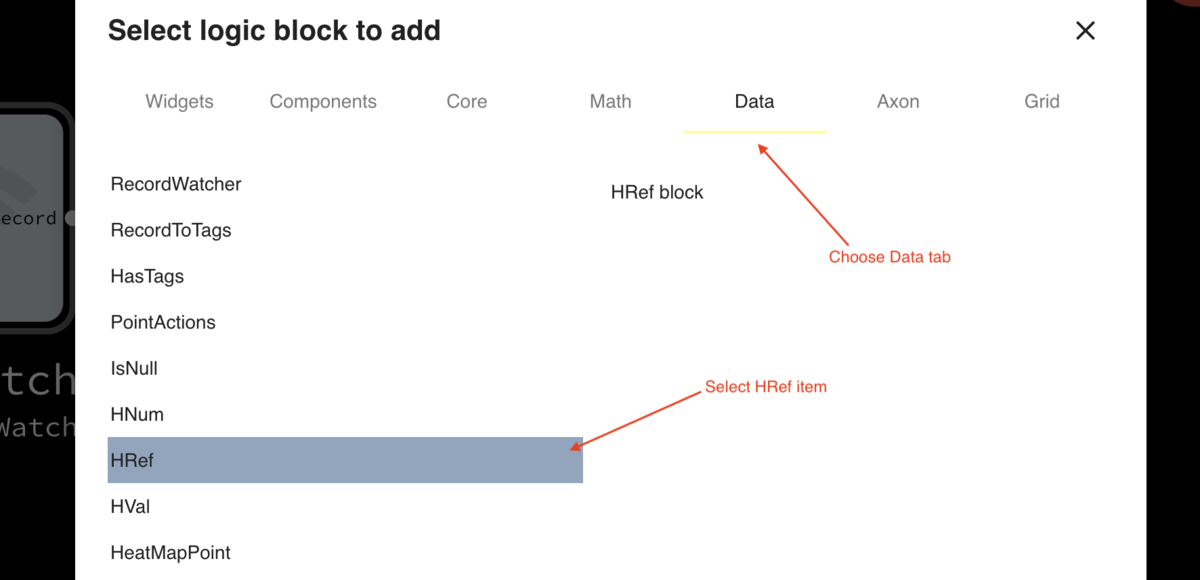Select the PointActions block
This screenshot has height=580, width=1200.
point(345,322)
